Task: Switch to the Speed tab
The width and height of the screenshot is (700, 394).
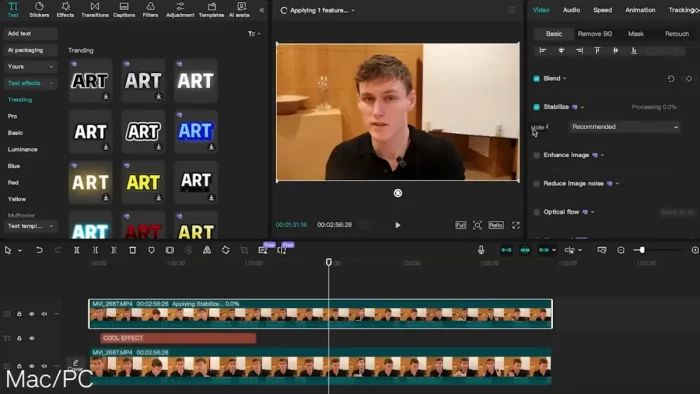Action: [x=603, y=10]
